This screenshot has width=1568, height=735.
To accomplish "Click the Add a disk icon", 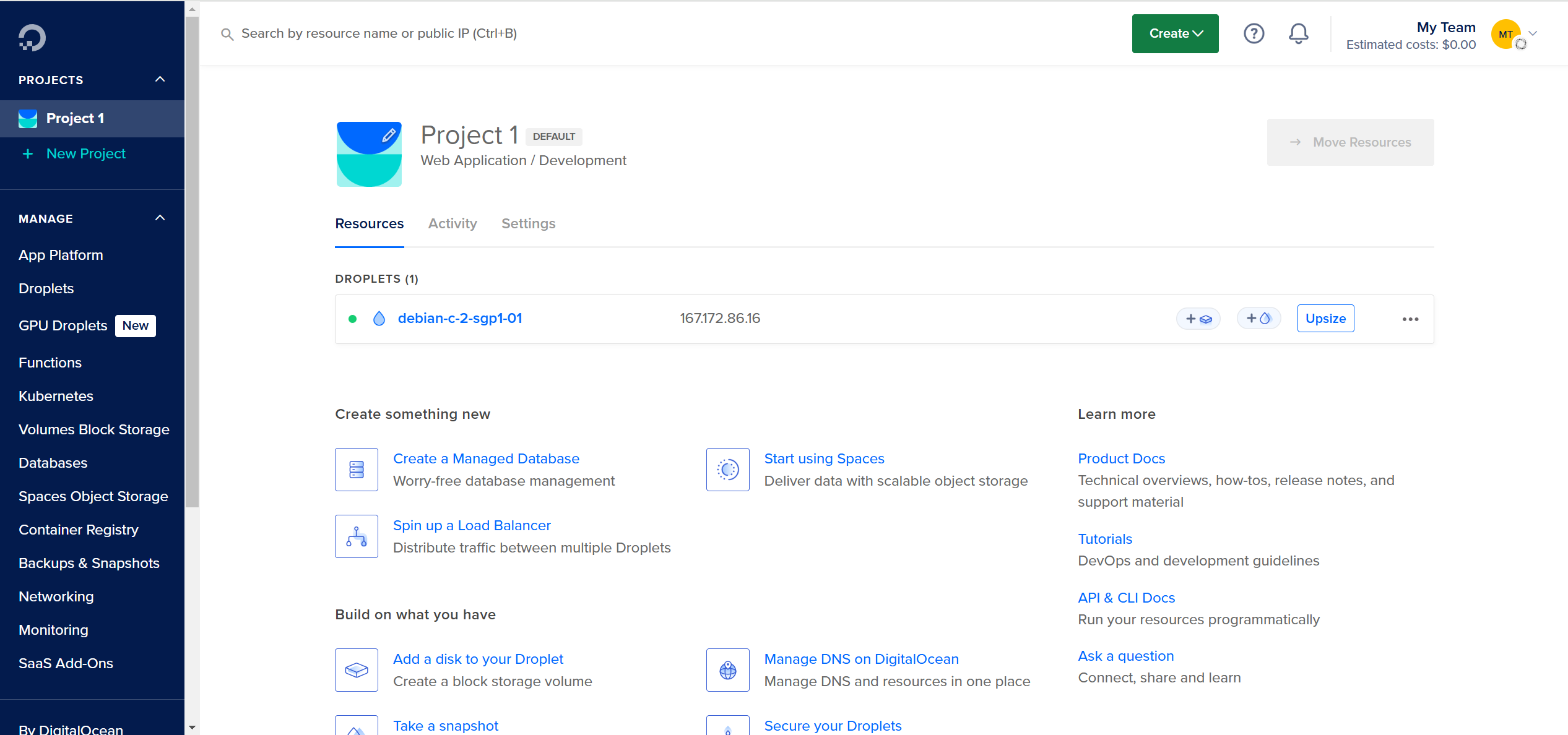I will (357, 670).
